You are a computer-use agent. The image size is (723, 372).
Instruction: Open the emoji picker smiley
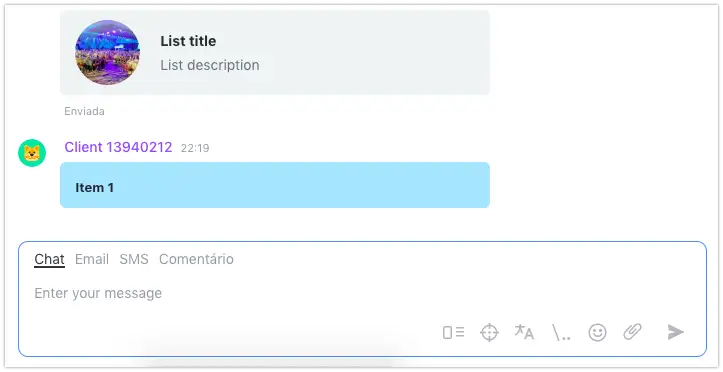[x=597, y=332]
